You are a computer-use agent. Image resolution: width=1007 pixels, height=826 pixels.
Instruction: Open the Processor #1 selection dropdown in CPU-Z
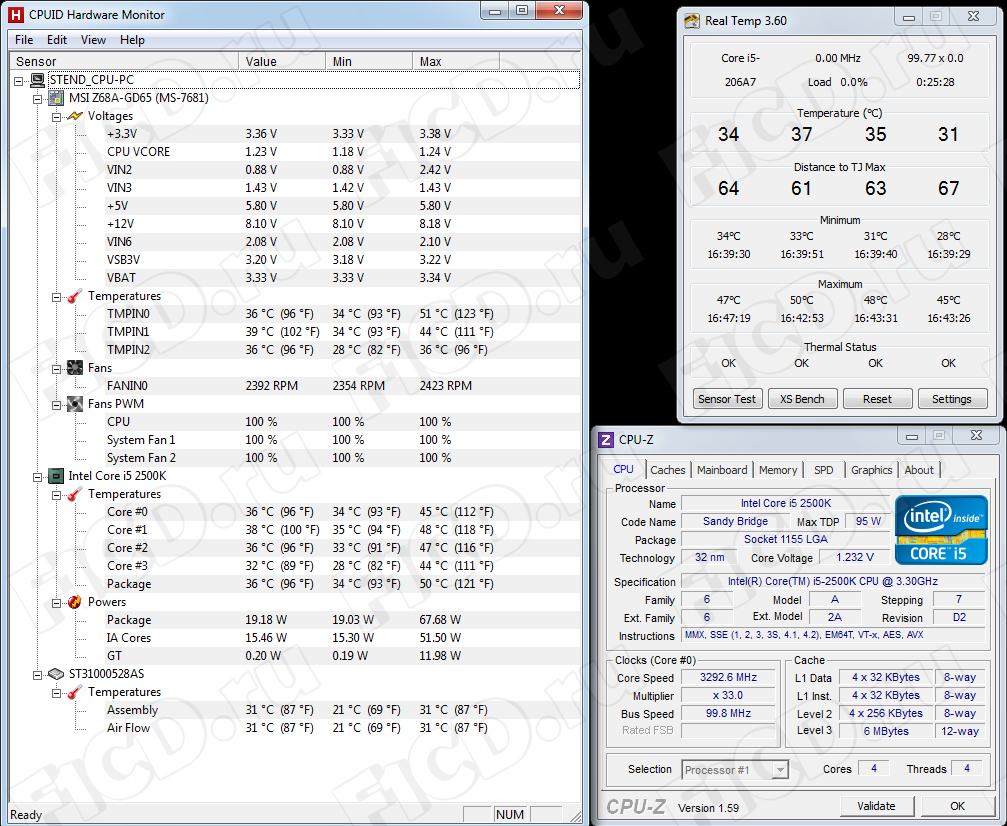tap(780, 769)
